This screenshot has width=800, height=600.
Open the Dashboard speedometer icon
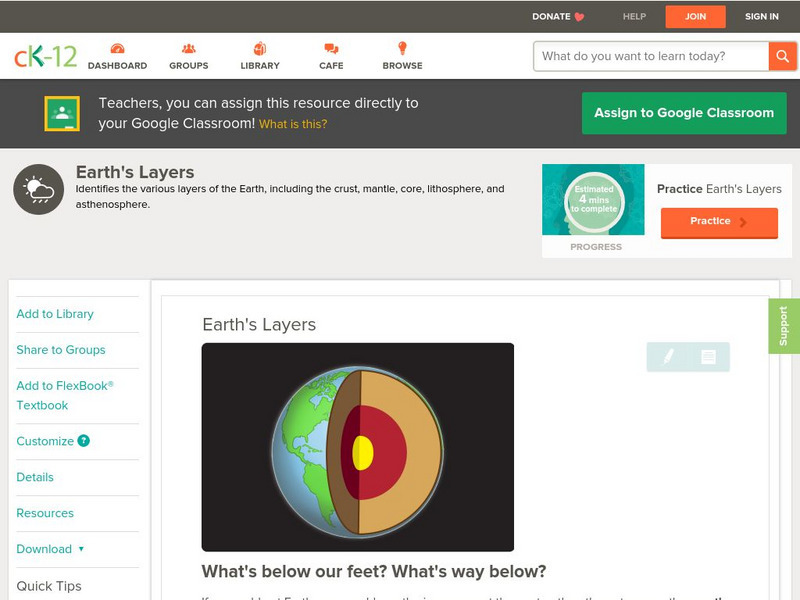pyautogui.click(x=117, y=48)
